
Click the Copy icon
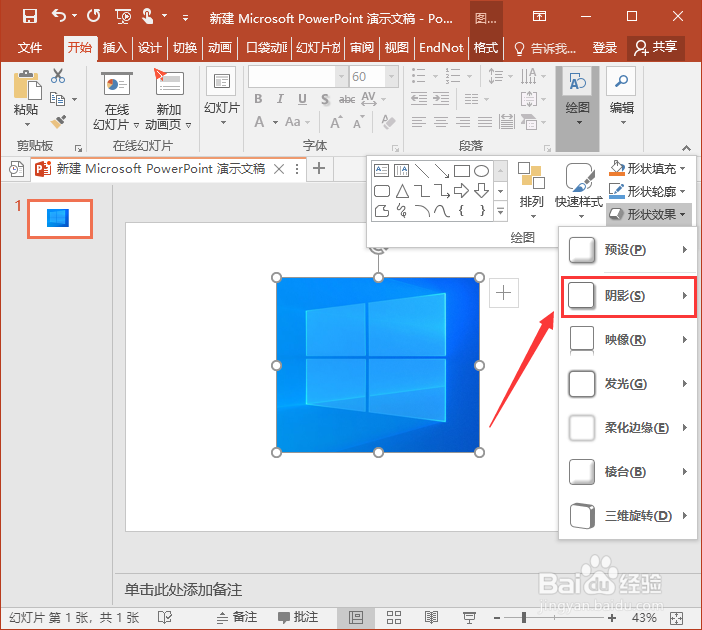point(58,99)
